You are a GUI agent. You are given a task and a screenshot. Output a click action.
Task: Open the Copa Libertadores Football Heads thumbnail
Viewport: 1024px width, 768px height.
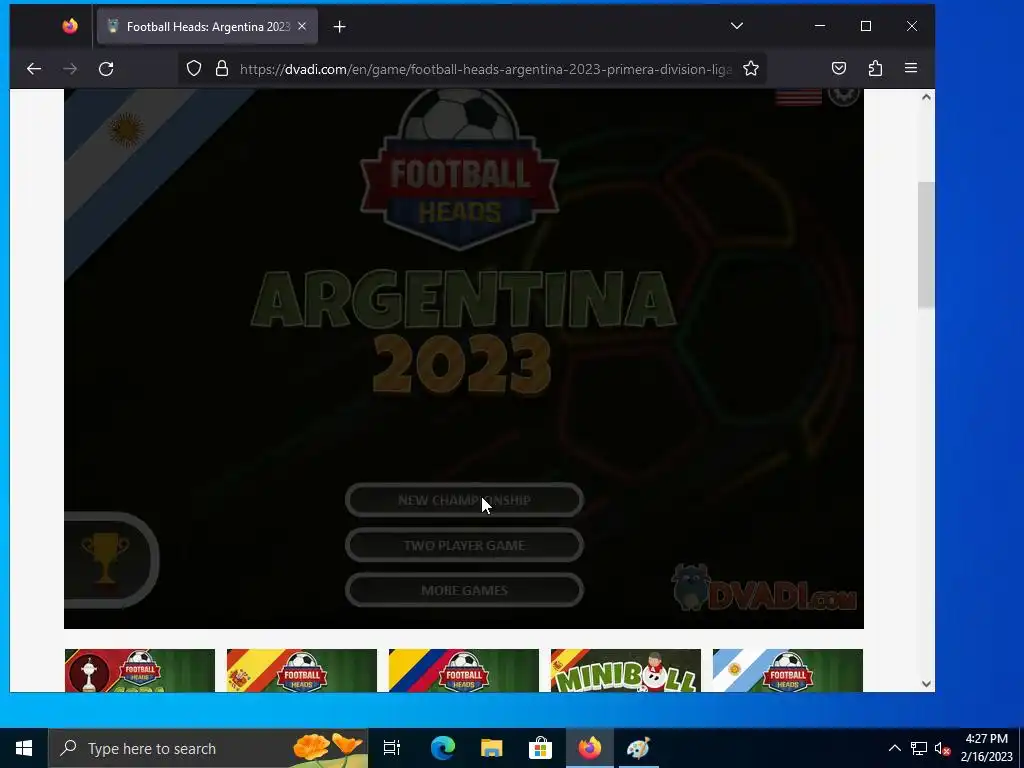pyautogui.click(x=140, y=671)
